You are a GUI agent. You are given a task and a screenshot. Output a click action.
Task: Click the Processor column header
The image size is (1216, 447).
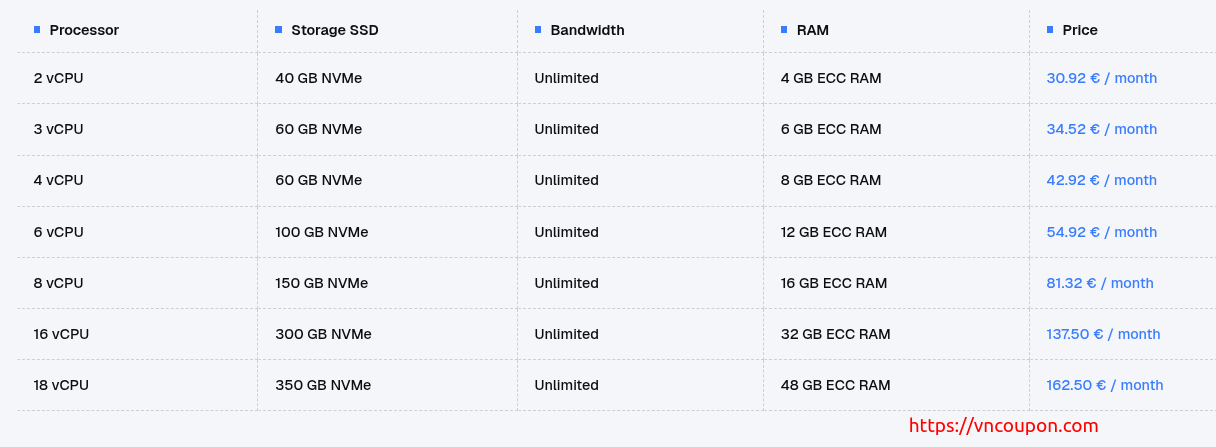coord(84,30)
